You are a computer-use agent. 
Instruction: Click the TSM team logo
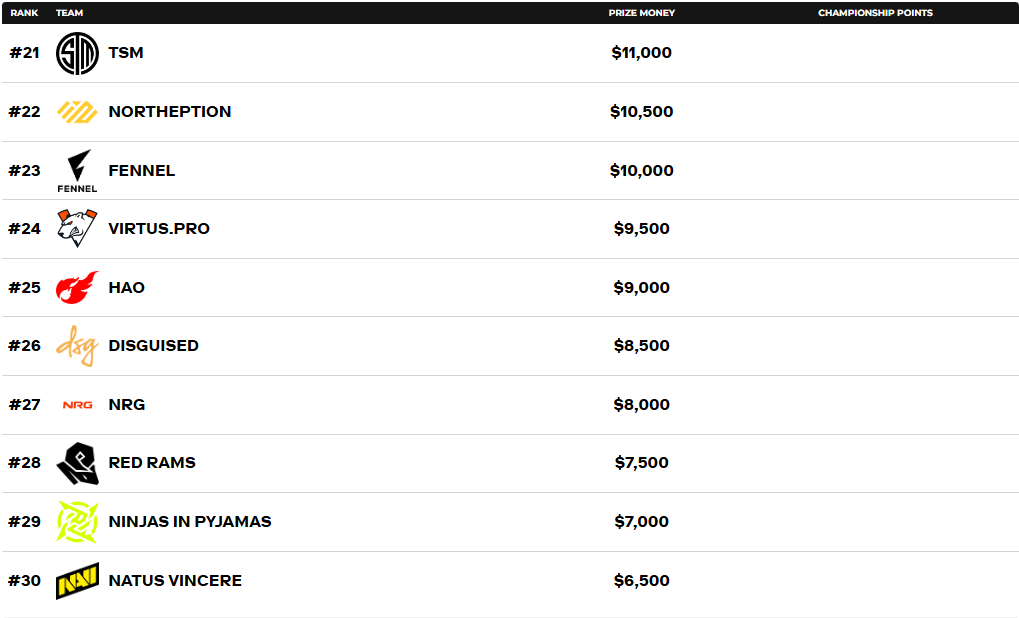tap(77, 53)
